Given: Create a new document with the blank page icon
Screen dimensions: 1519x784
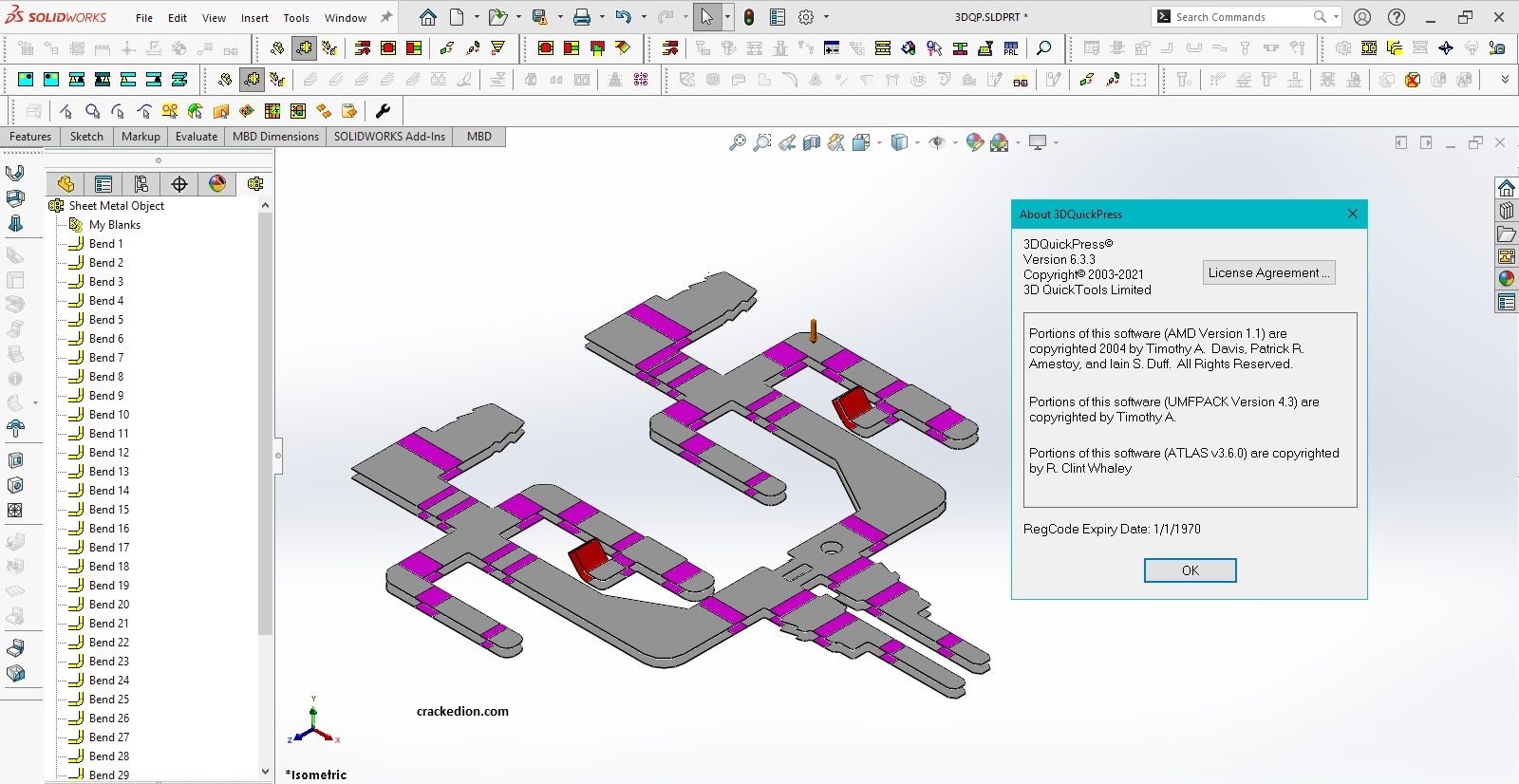Looking at the screenshot, I should [x=457, y=17].
